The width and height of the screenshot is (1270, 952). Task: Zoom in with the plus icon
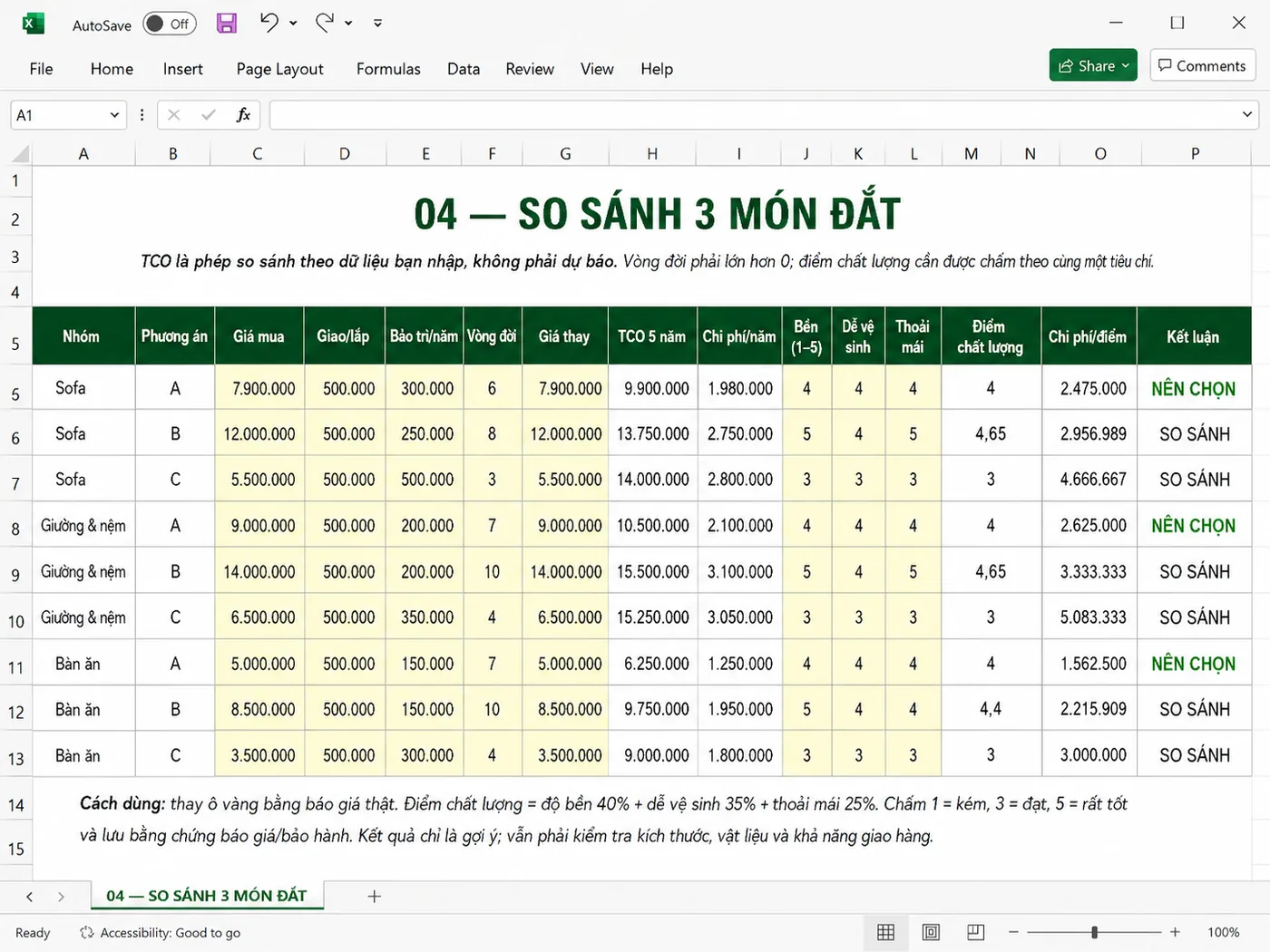tap(1175, 932)
